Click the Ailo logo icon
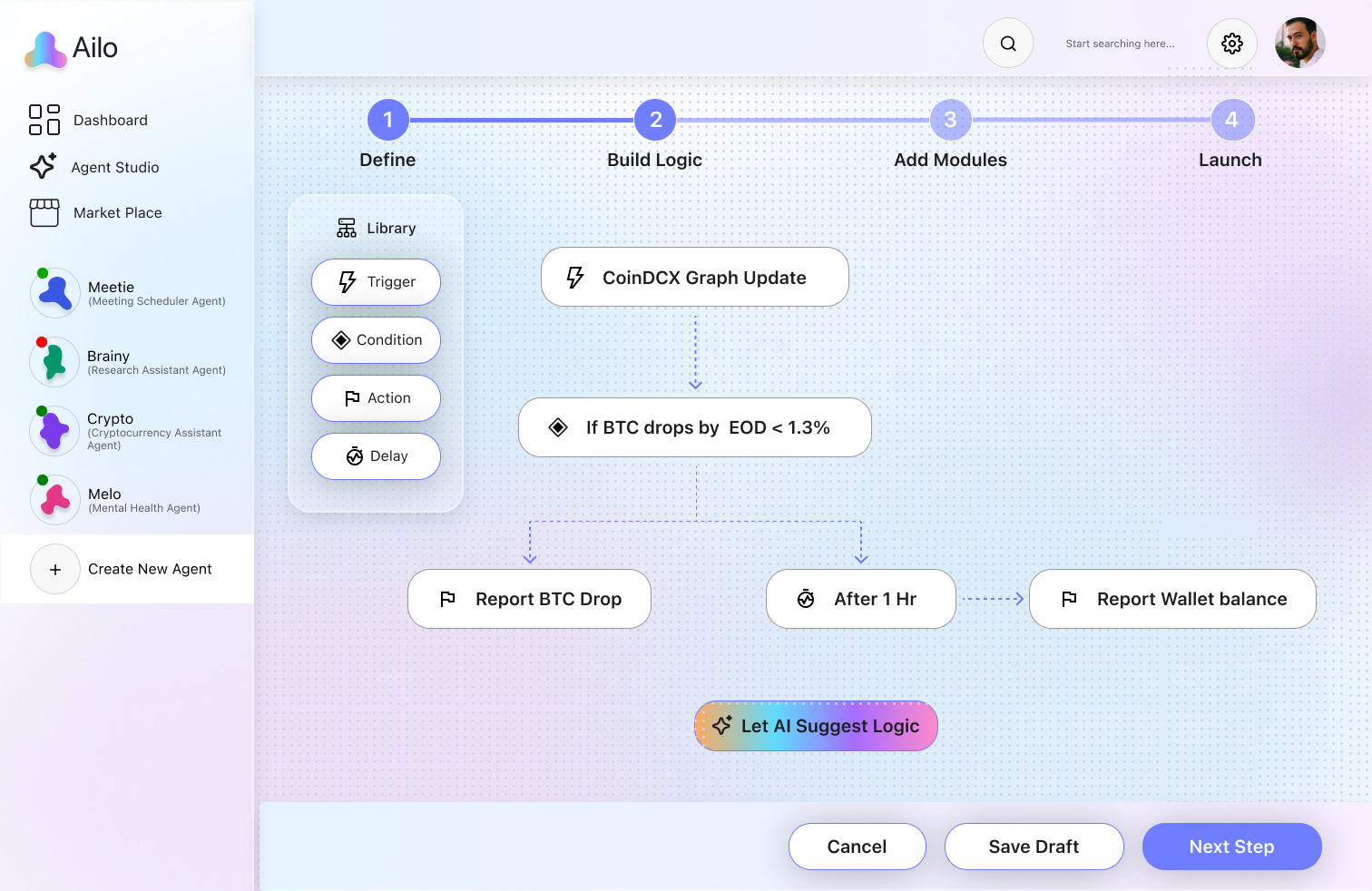Viewport: 1372px width, 891px height. (45, 50)
